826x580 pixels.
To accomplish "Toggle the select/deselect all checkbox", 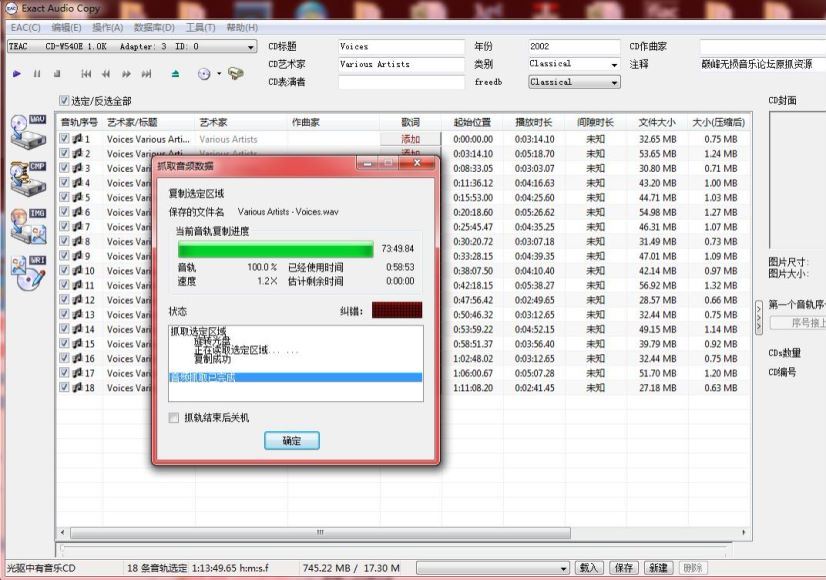I will [64, 100].
